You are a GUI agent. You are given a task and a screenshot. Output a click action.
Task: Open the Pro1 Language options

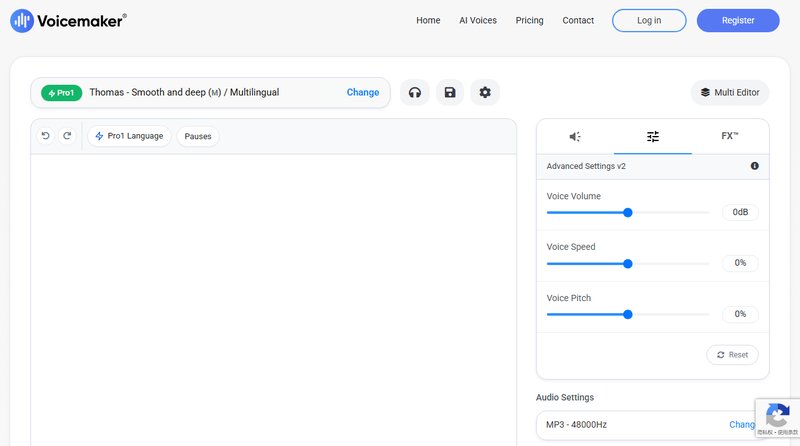(129, 136)
